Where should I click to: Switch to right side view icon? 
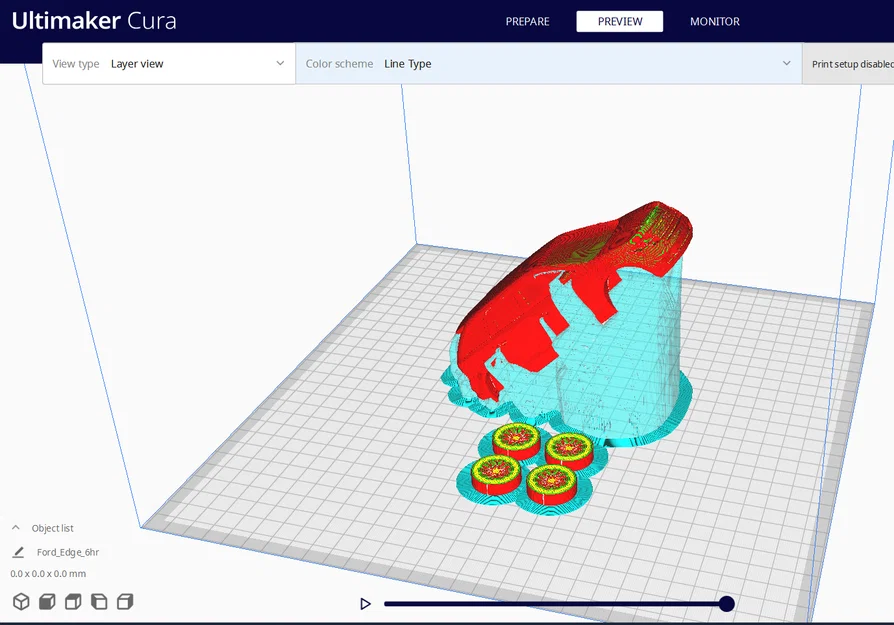click(x=125, y=602)
